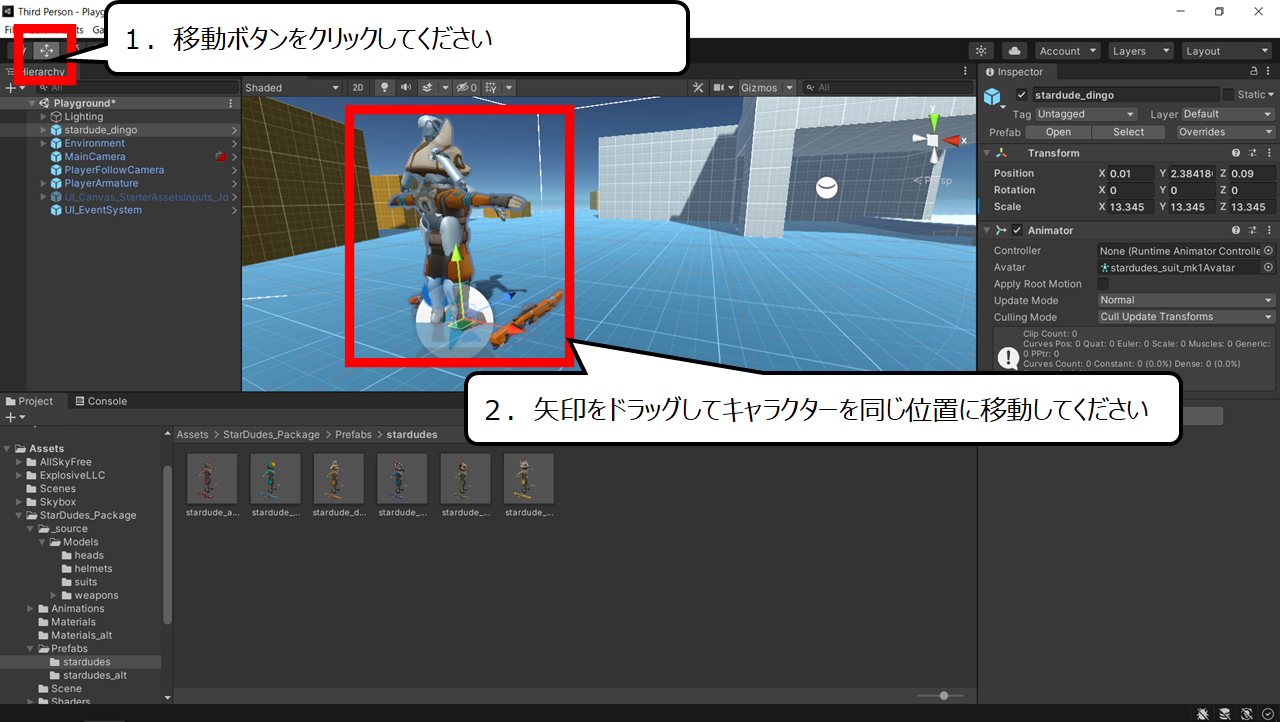Click the Prefab Open button
This screenshot has width=1280, height=722.
(x=1058, y=132)
